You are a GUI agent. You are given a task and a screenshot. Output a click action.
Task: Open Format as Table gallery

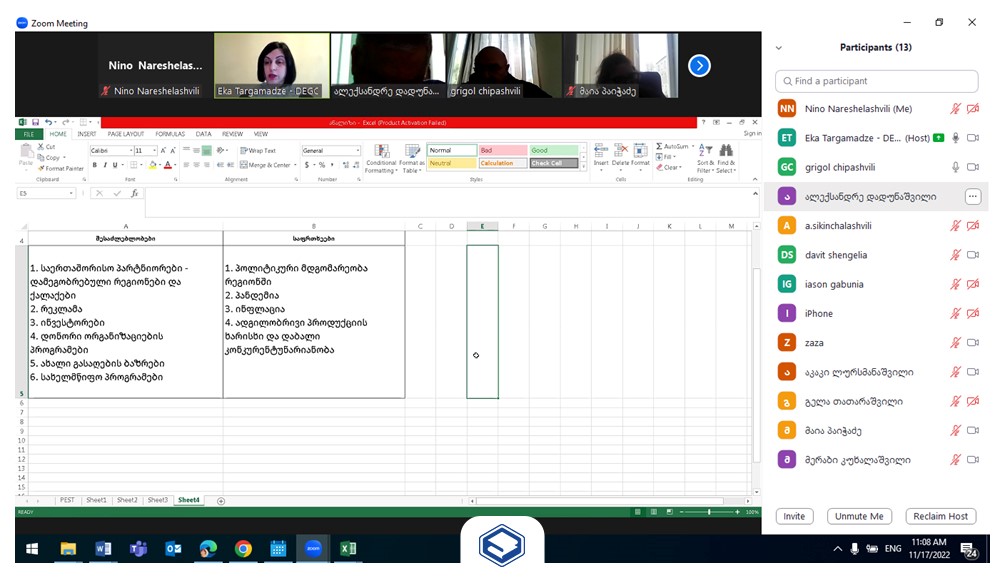click(x=411, y=158)
